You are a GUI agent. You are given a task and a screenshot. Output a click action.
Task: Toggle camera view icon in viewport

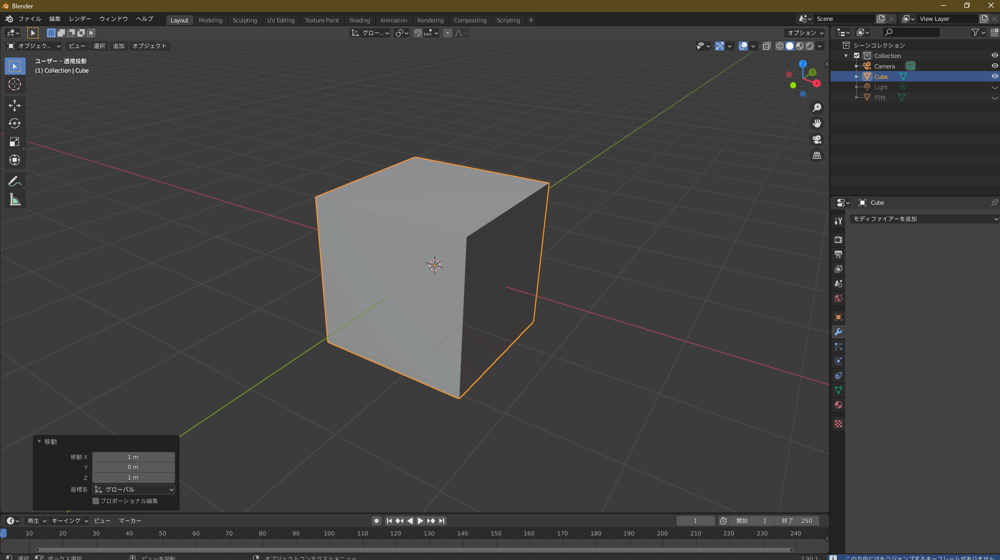coord(816,140)
